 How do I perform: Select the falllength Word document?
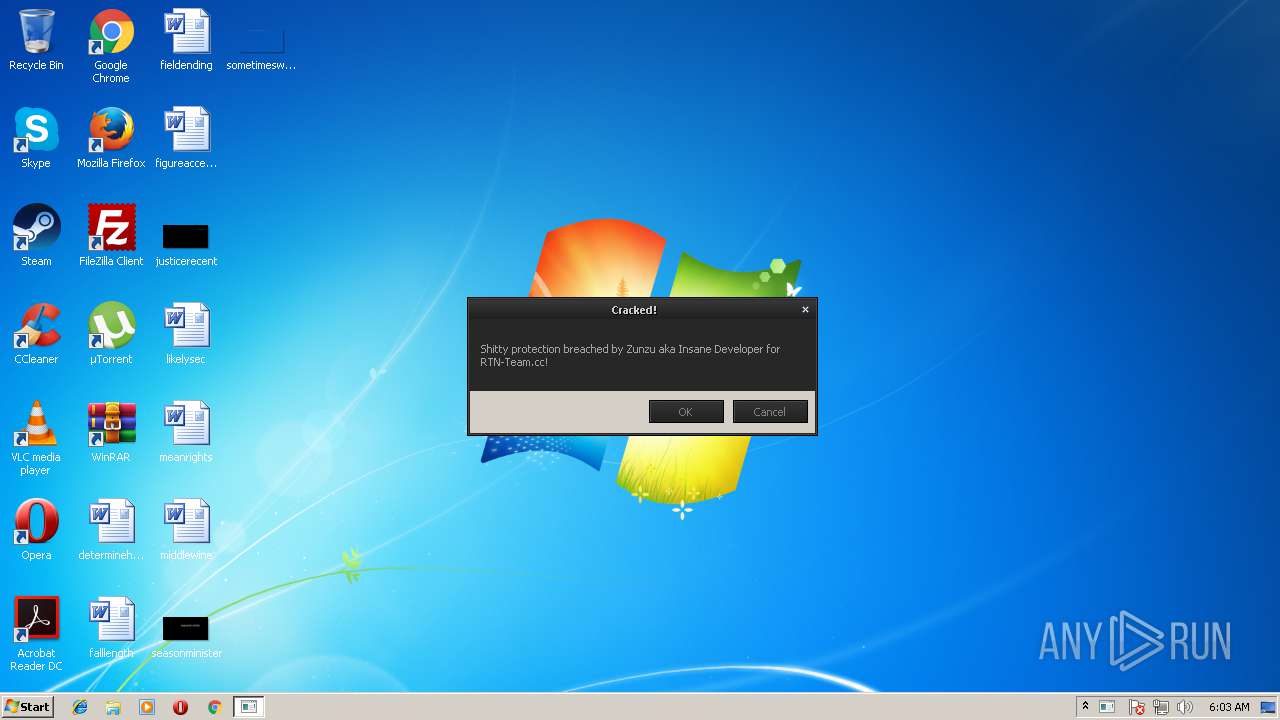click(111, 629)
